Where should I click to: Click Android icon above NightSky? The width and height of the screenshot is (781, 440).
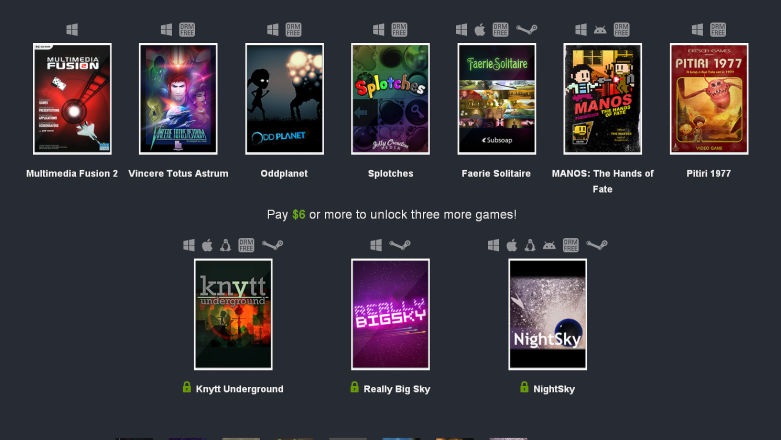click(549, 245)
